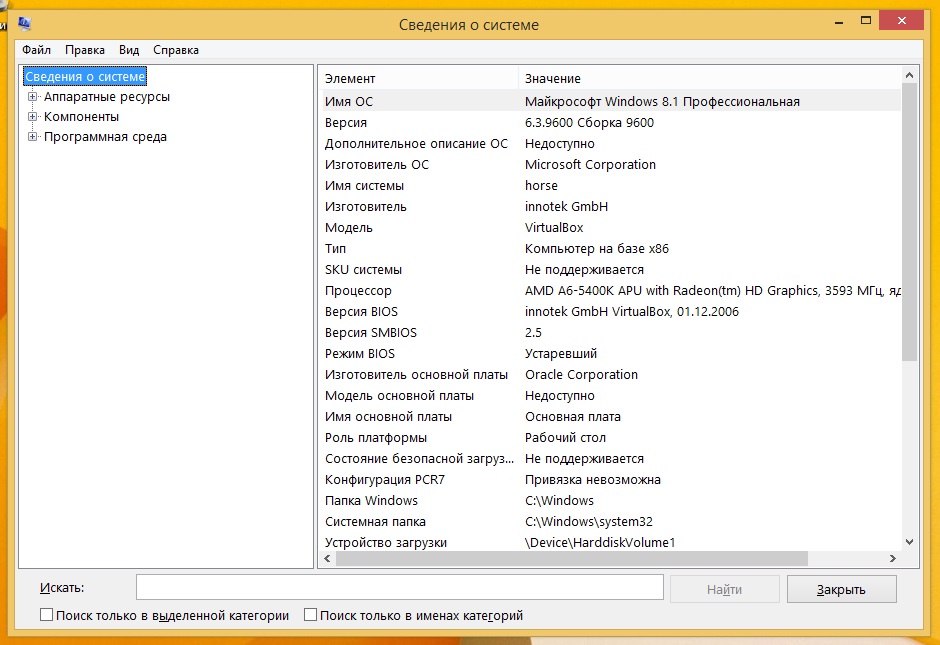Click the vertical scrollbar thumb
Viewport: 940px width, 645px height.
pos(909,220)
